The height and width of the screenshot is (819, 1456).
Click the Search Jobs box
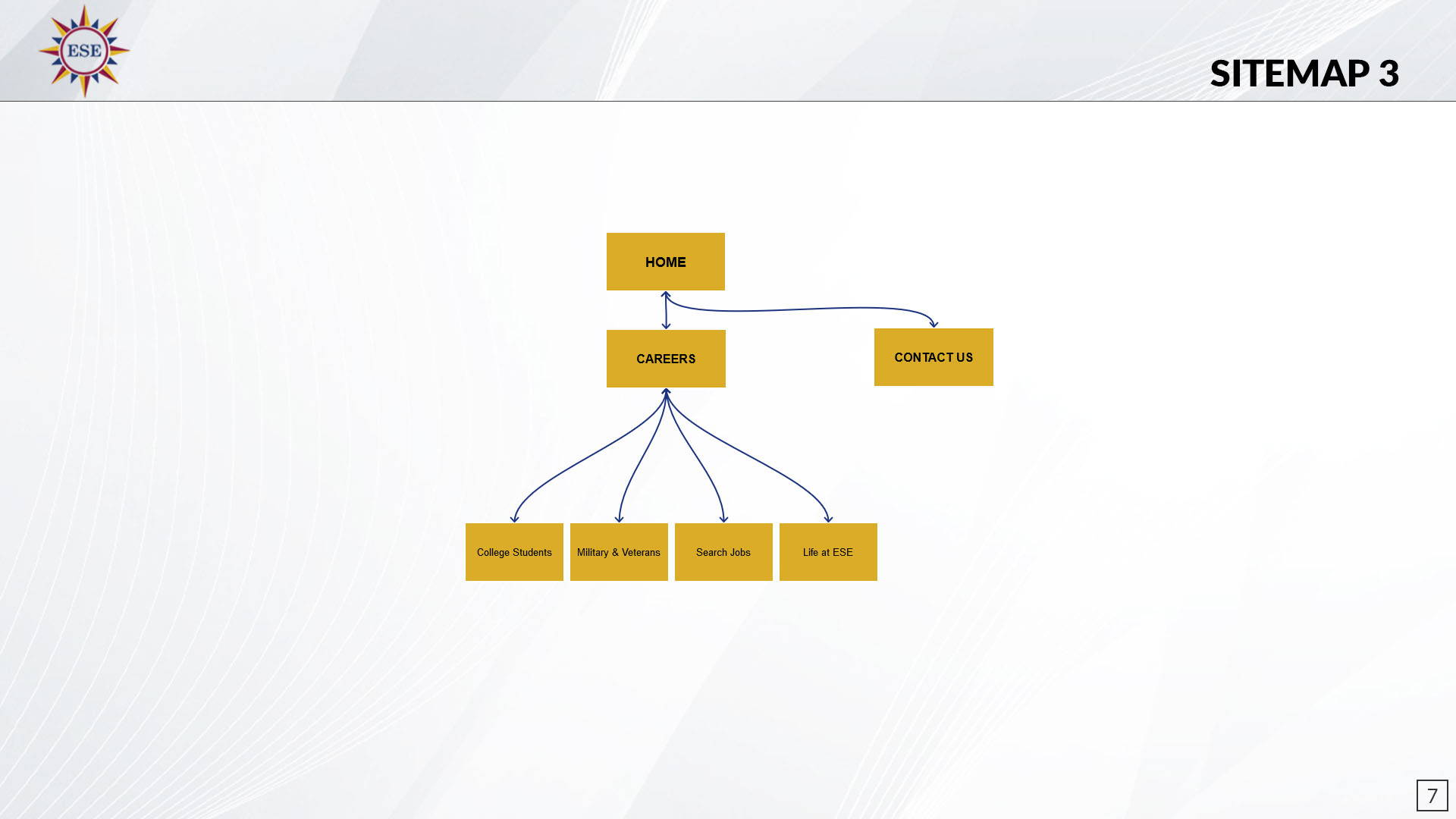[723, 552]
